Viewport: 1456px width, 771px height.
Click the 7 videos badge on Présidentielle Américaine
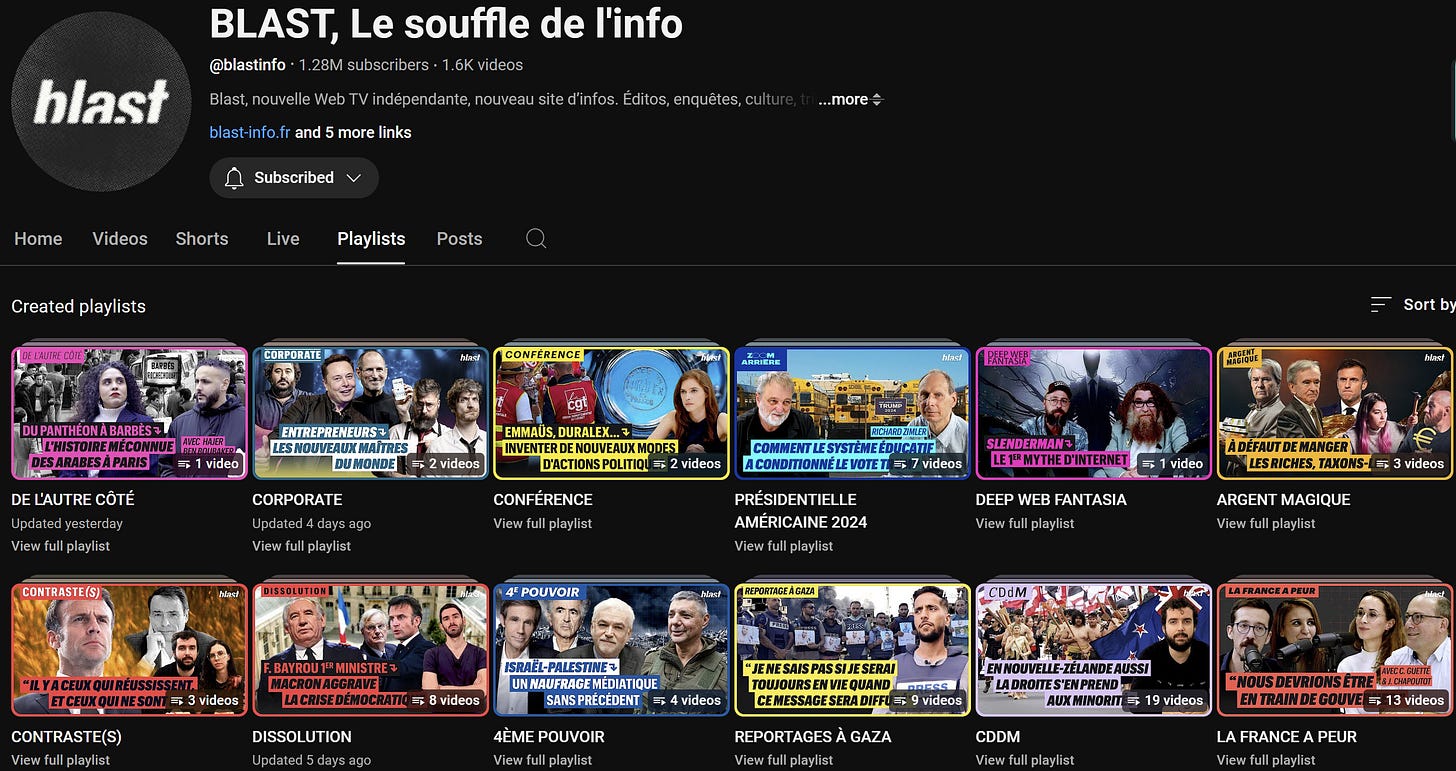tap(929, 463)
